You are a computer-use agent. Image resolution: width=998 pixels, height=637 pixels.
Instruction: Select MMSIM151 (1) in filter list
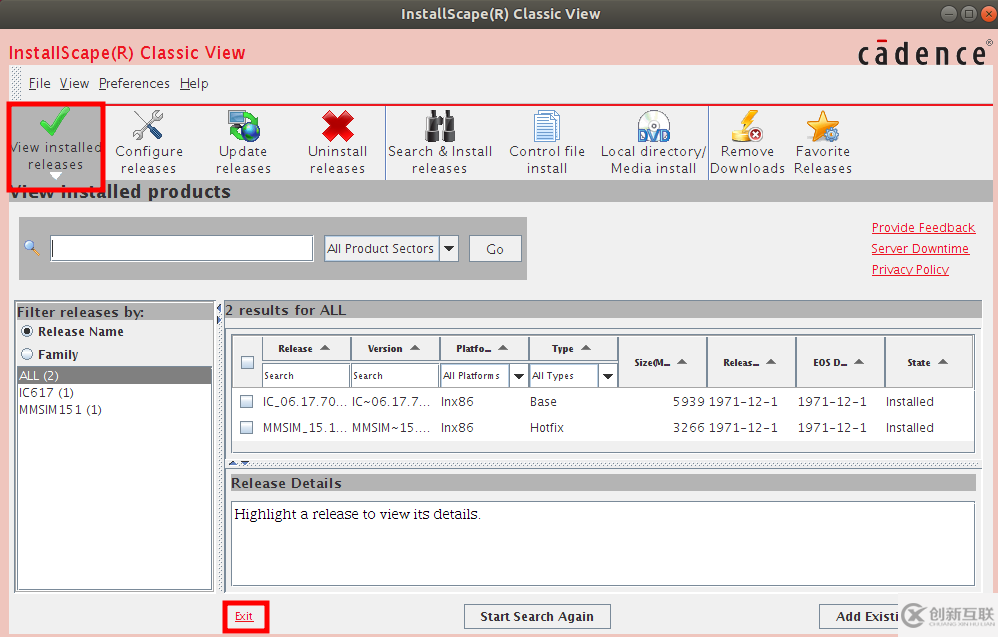115,410
